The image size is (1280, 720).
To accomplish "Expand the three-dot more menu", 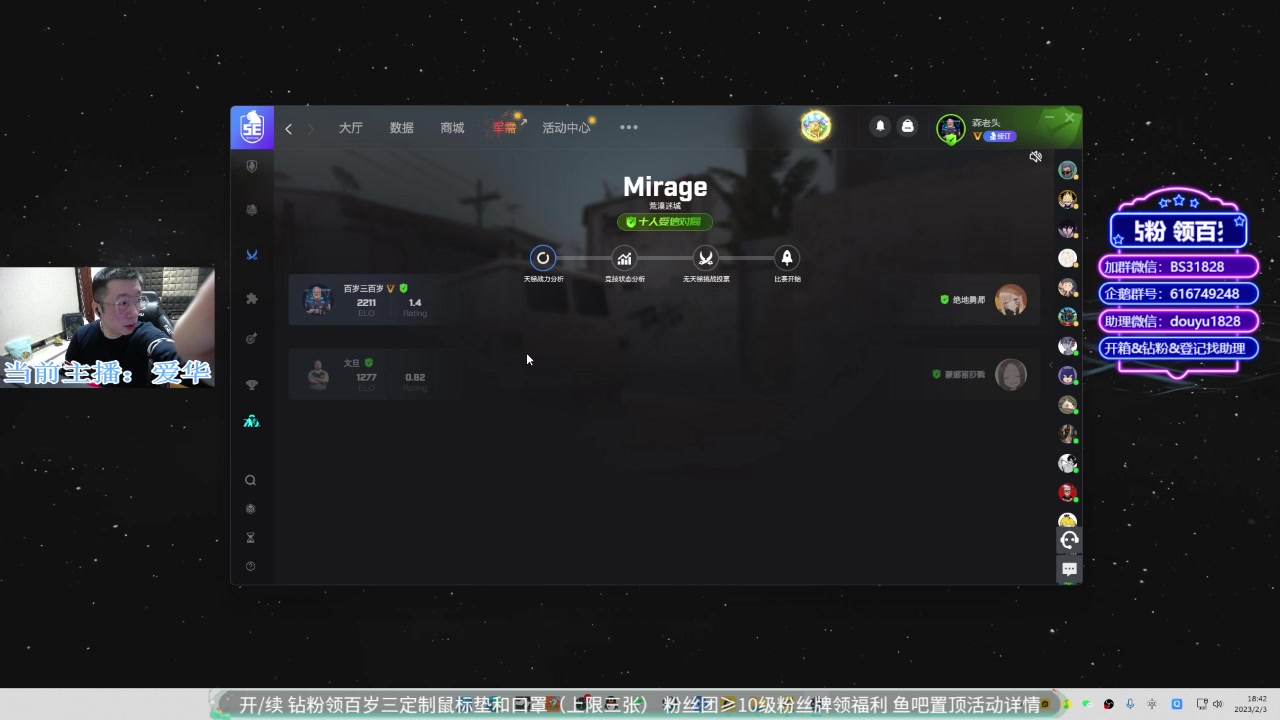I will tap(628, 127).
